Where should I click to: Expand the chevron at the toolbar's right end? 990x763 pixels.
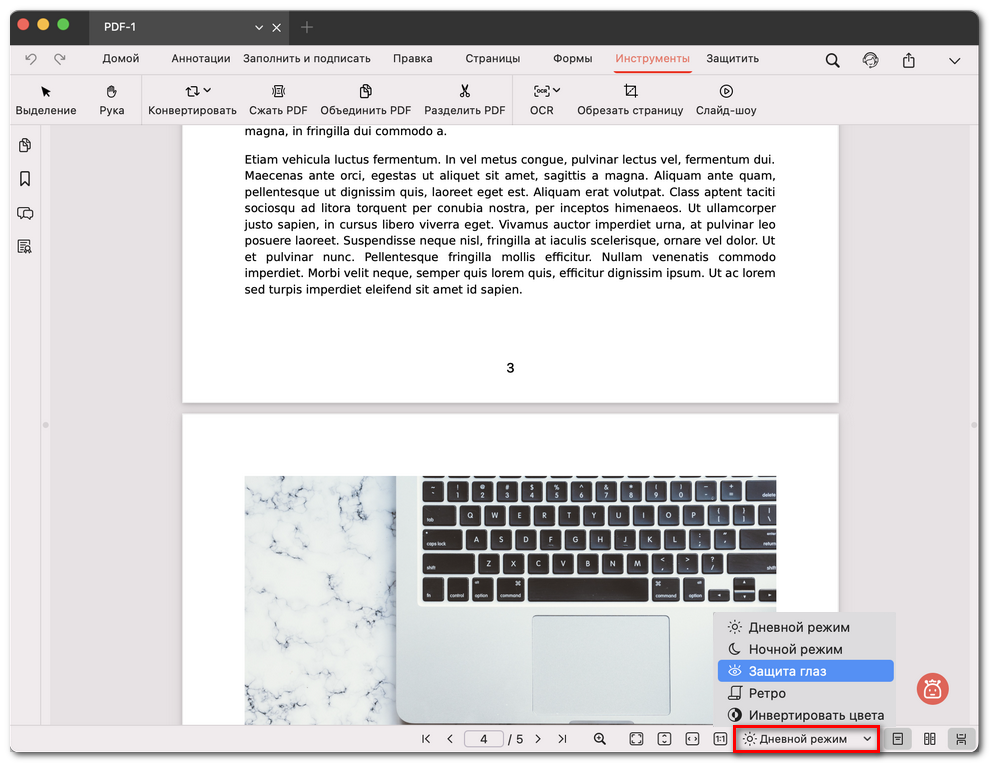[x=954, y=60]
